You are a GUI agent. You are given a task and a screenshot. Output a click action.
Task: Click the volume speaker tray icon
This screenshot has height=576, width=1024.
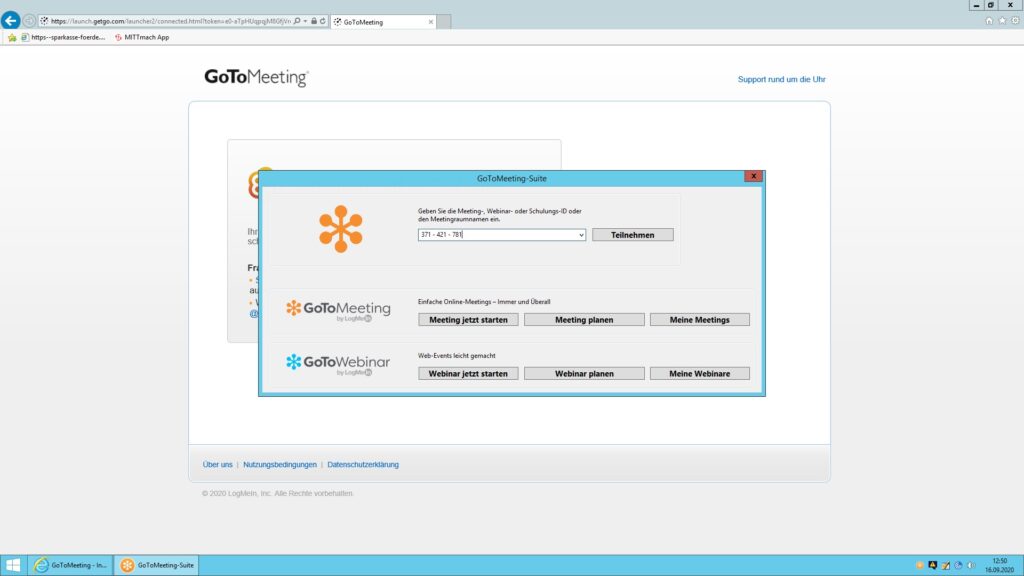pyautogui.click(x=971, y=566)
